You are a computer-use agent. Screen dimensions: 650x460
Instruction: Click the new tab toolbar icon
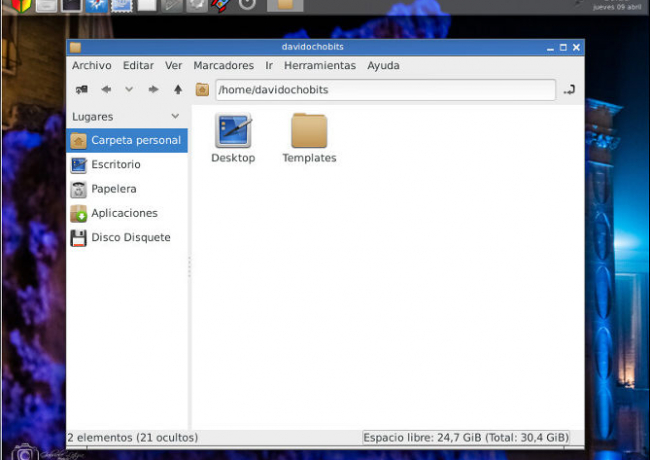(81, 90)
